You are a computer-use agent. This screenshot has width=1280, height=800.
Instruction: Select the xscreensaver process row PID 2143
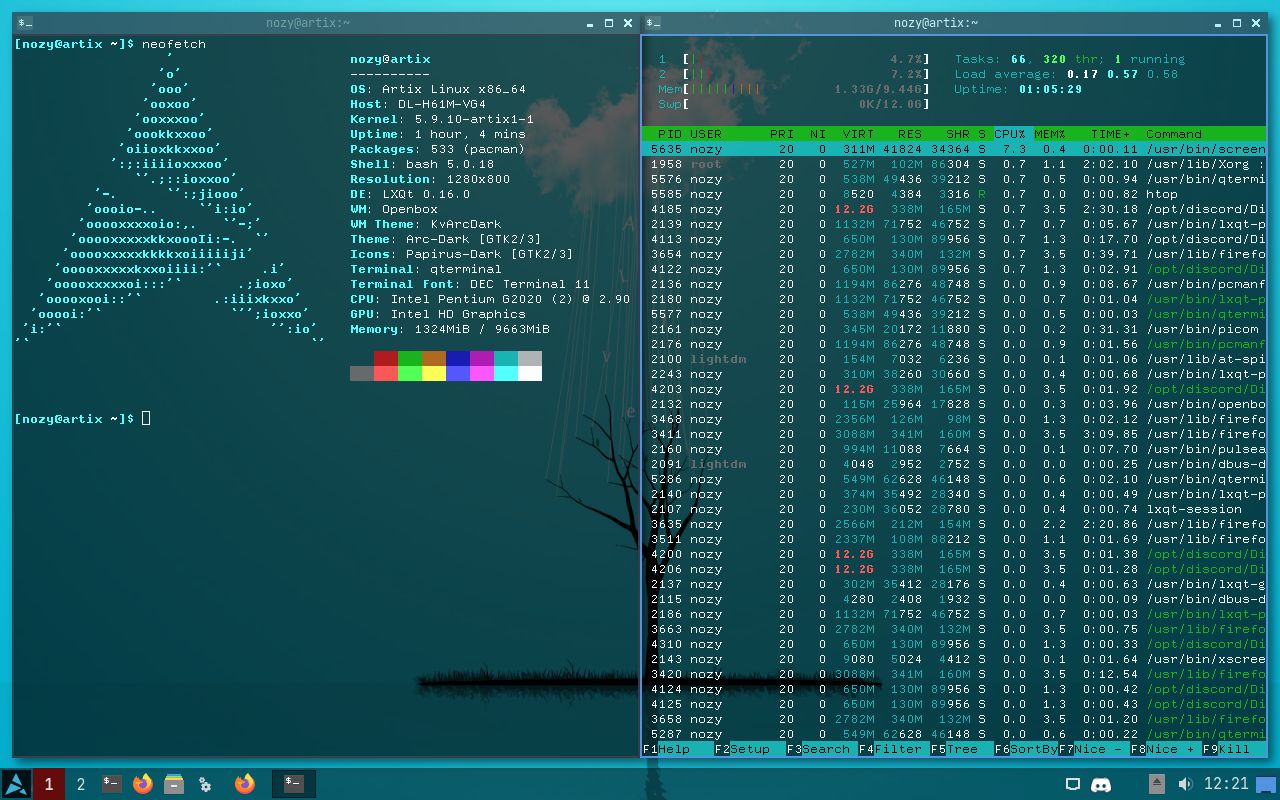pos(954,659)
